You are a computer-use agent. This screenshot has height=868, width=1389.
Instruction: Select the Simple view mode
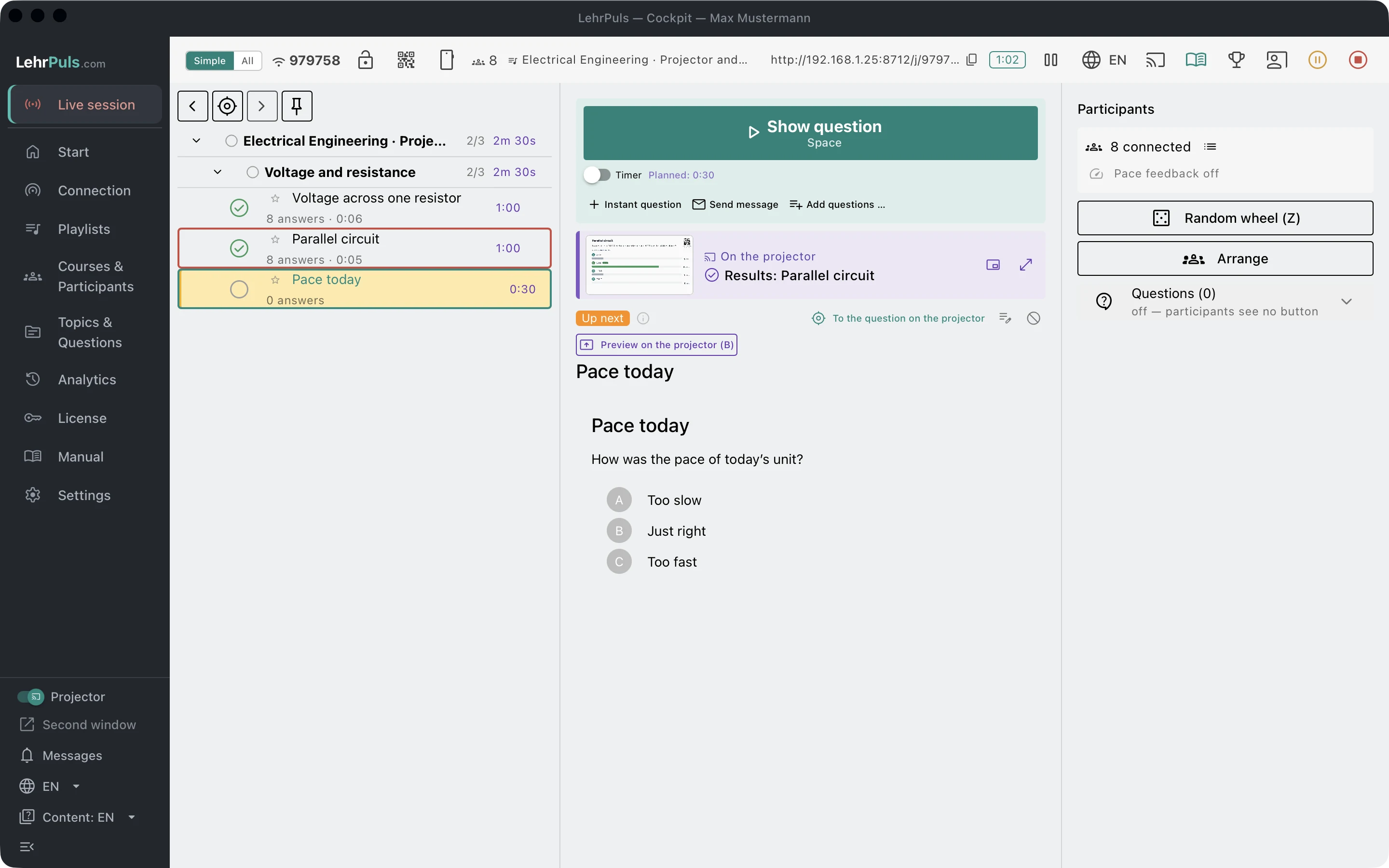point(209,61)
